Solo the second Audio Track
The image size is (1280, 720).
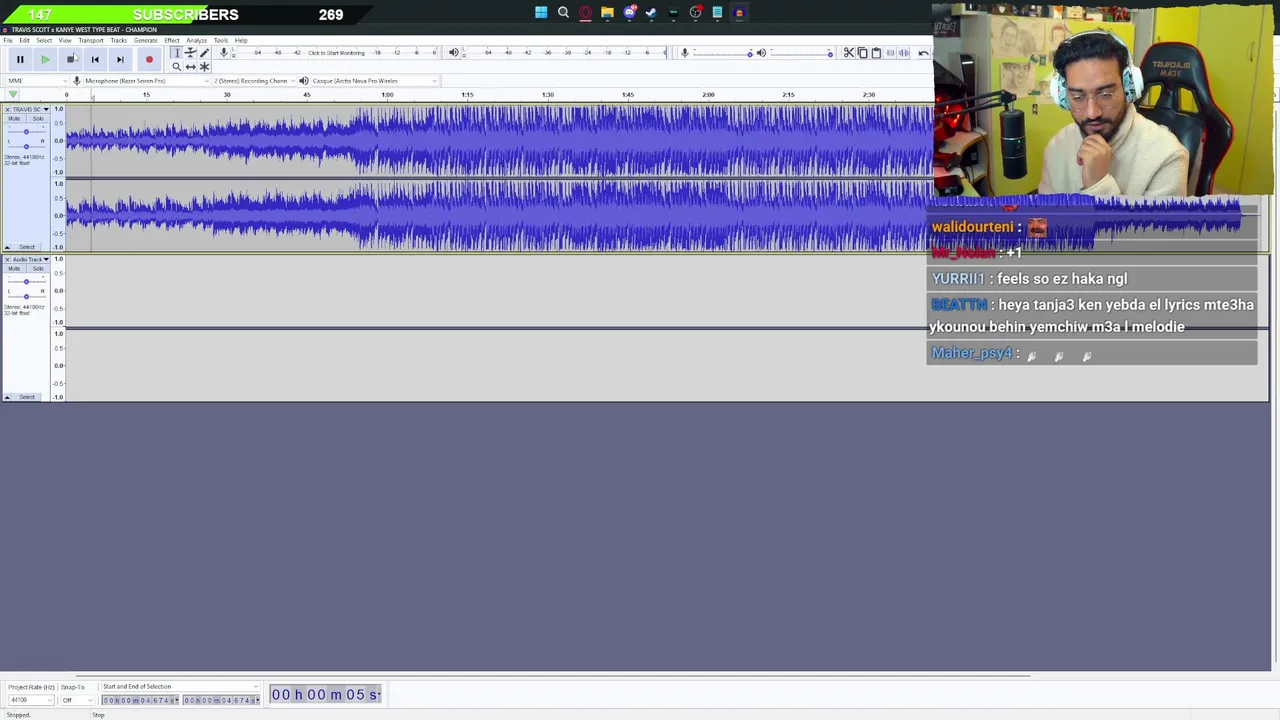click(x=38, y=269)
